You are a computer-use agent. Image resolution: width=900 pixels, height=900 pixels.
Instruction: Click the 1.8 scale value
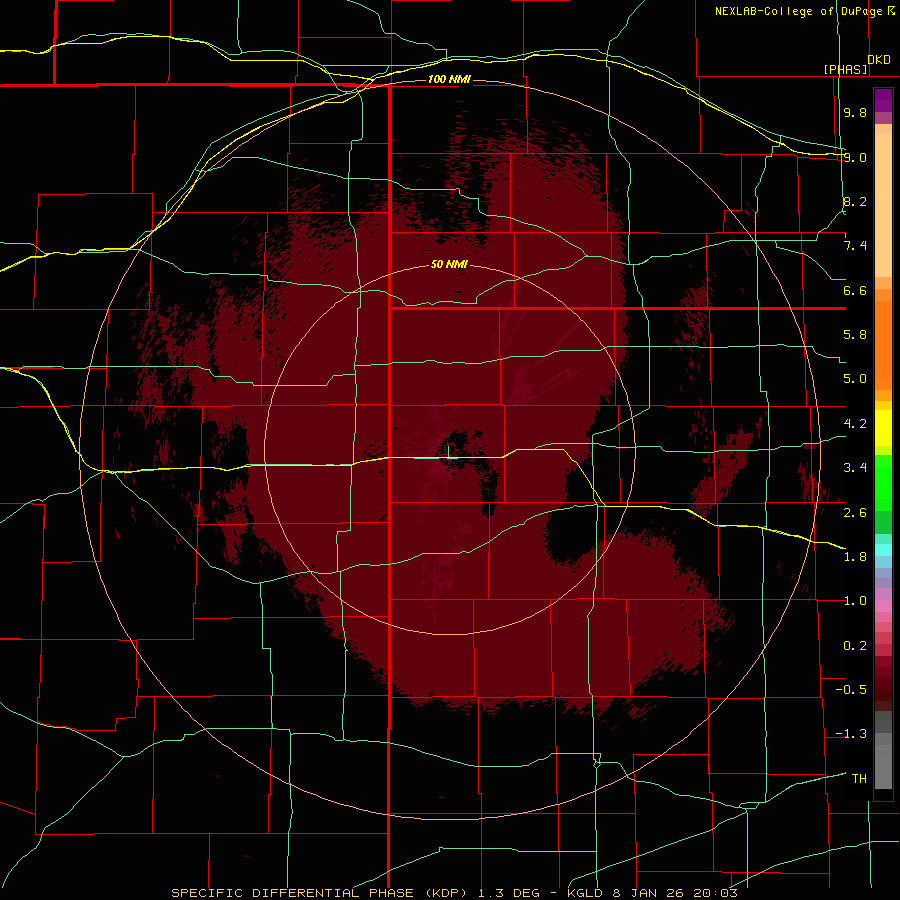point(855,557)
